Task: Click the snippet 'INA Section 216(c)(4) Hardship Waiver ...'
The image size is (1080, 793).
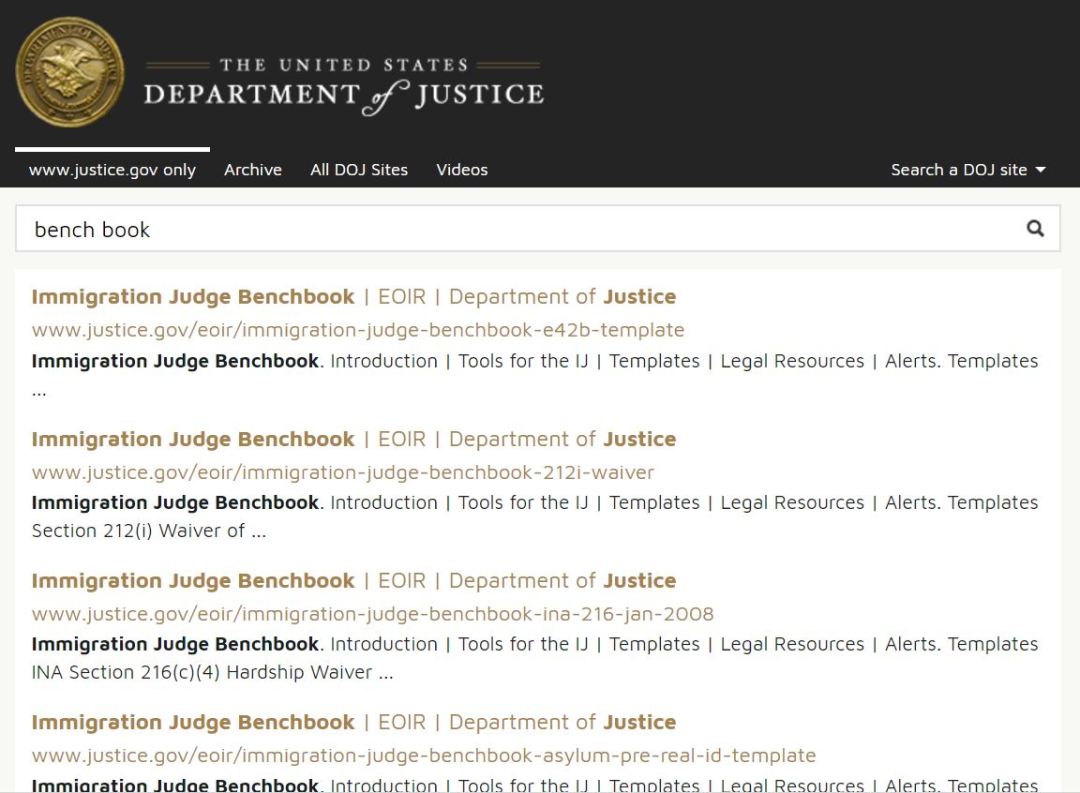Action: click(212, 672)
